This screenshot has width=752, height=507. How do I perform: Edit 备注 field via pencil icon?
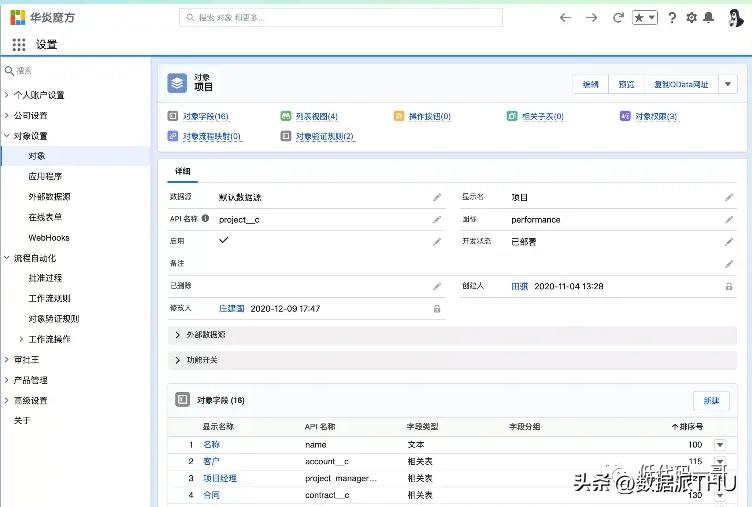point(729,264)
